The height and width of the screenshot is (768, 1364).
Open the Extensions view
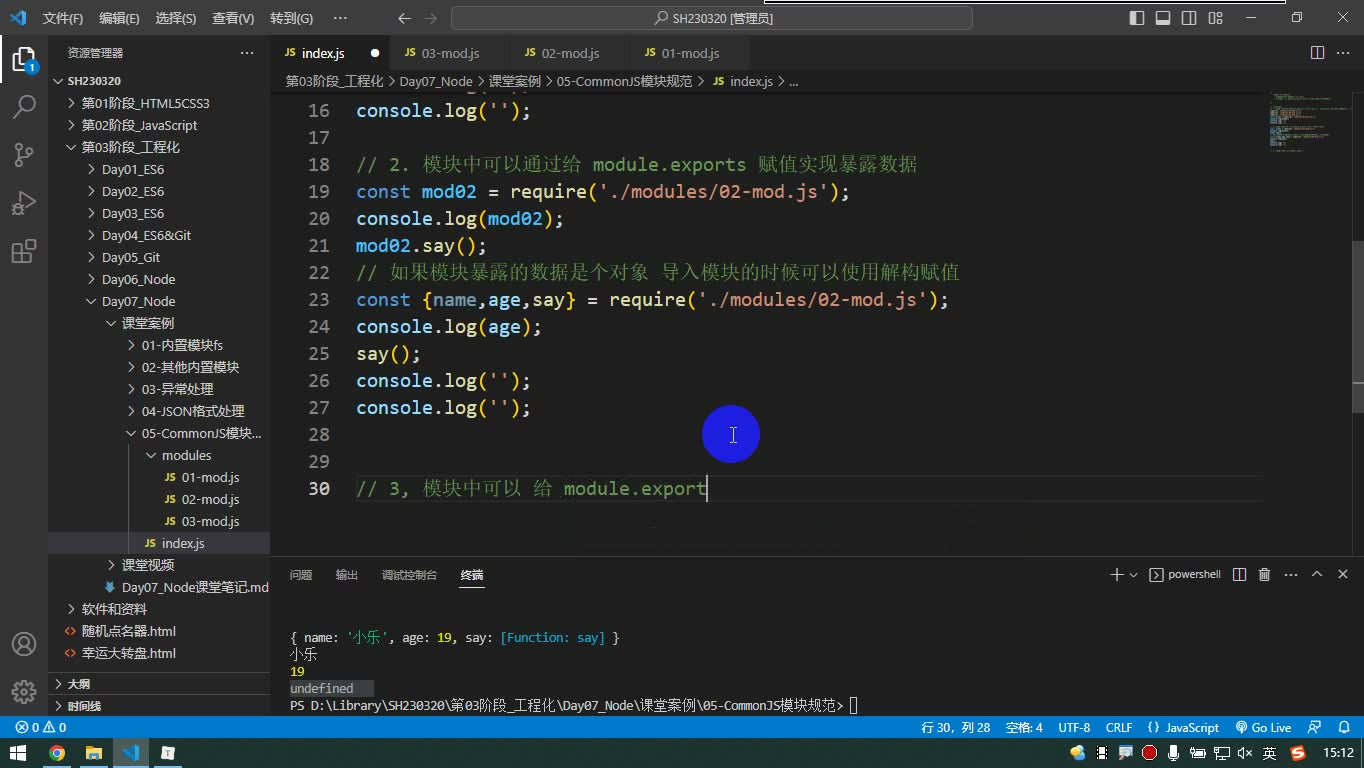24,251
